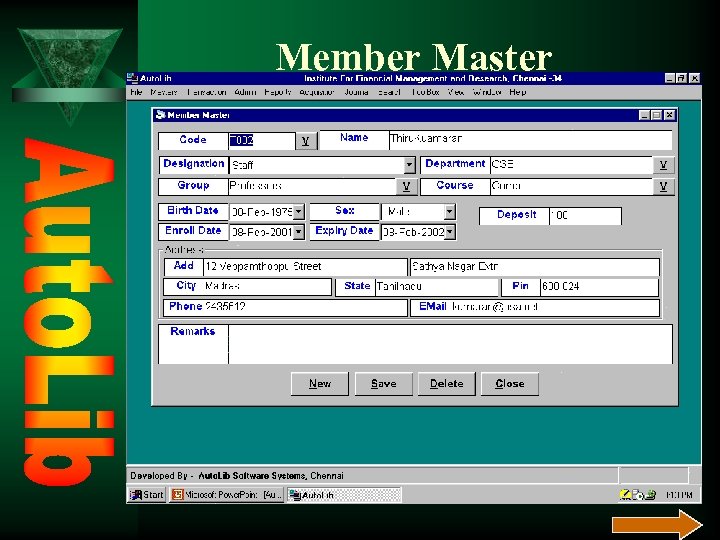
Task: Click the Deposit input field
Action: [585, 215]
